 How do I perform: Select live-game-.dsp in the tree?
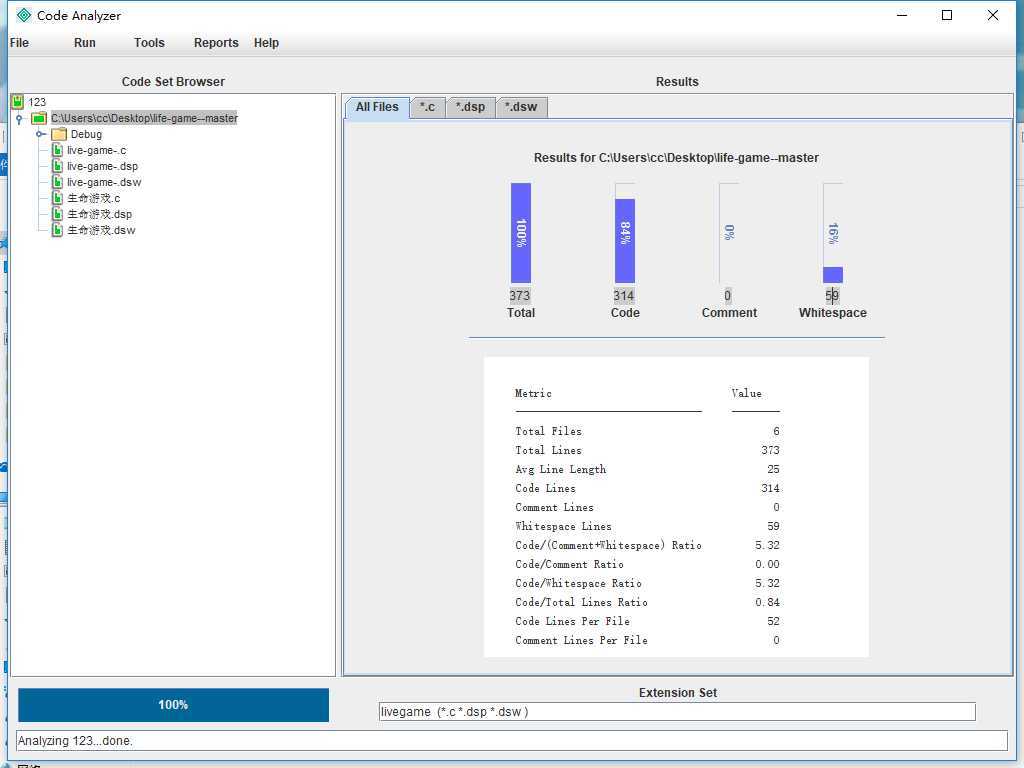tap(103, 166)
